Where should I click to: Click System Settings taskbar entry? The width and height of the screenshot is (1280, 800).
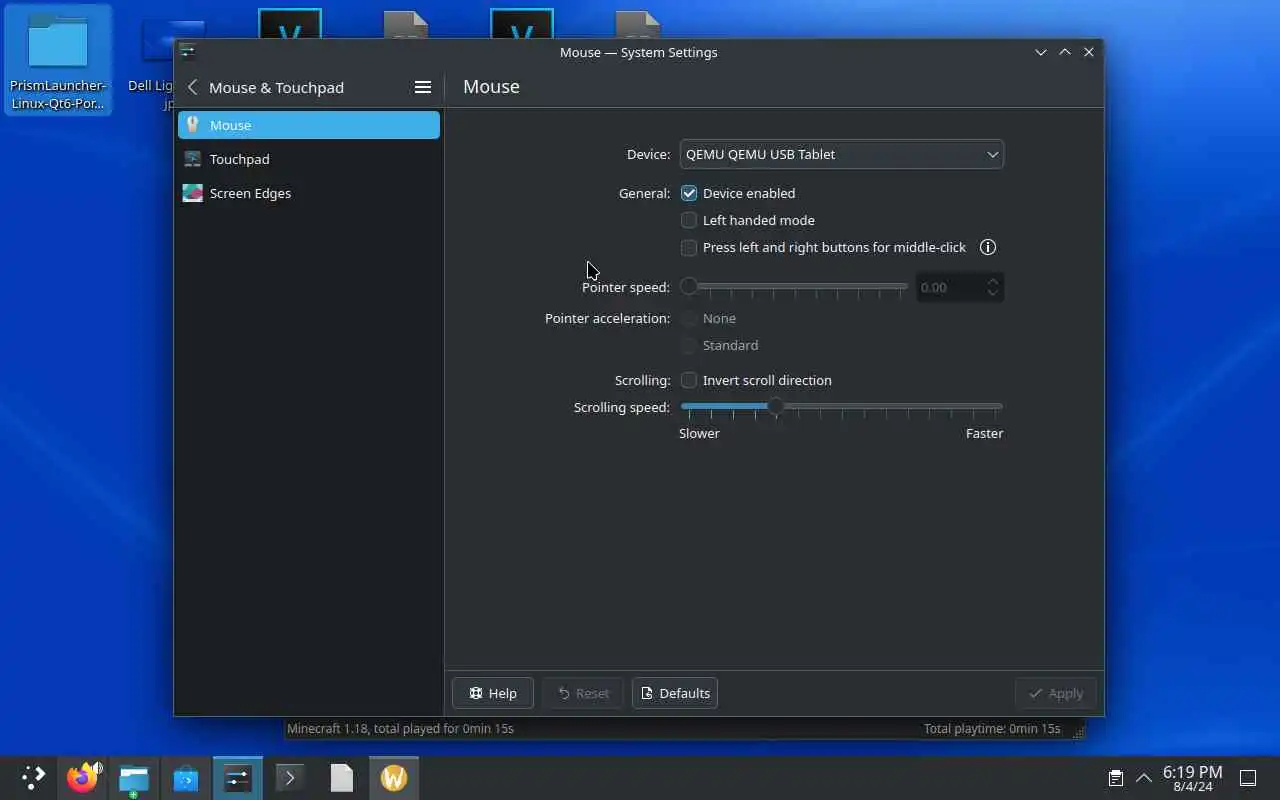238,777
